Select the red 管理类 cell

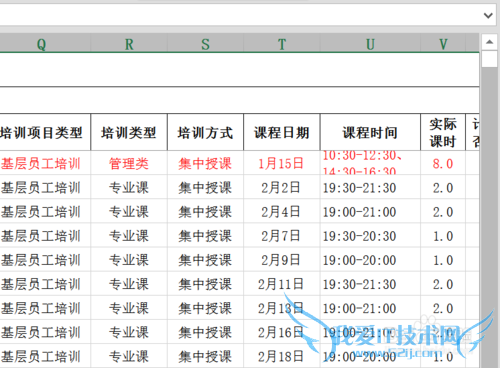pyautogui.click(x=129, y=163)
